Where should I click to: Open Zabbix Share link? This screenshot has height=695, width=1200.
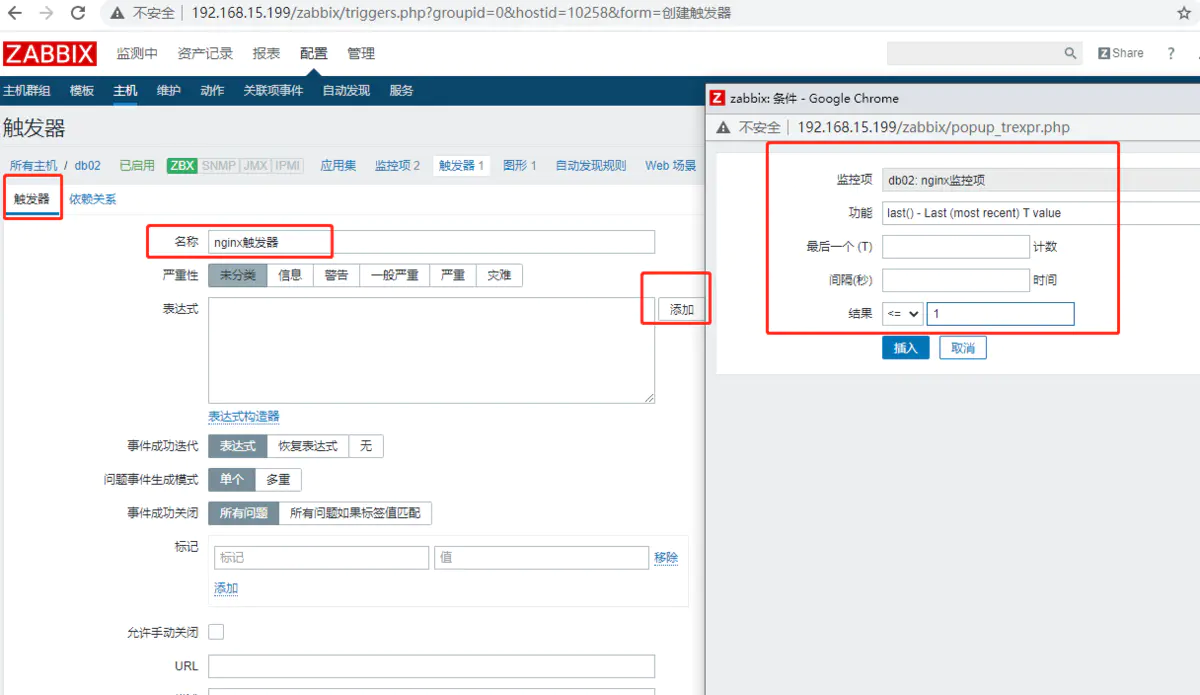(x=1121, y=53)
